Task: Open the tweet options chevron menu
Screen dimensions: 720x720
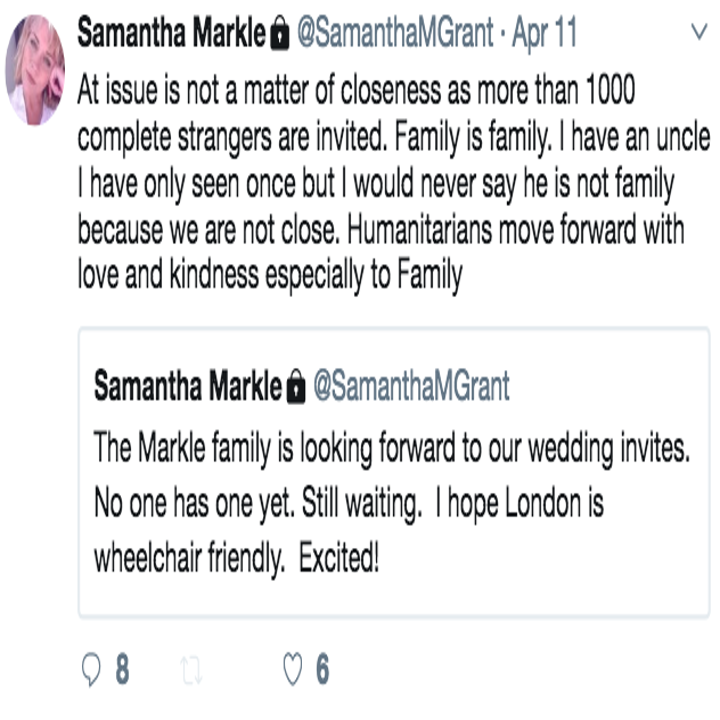Action: (700, 32)
